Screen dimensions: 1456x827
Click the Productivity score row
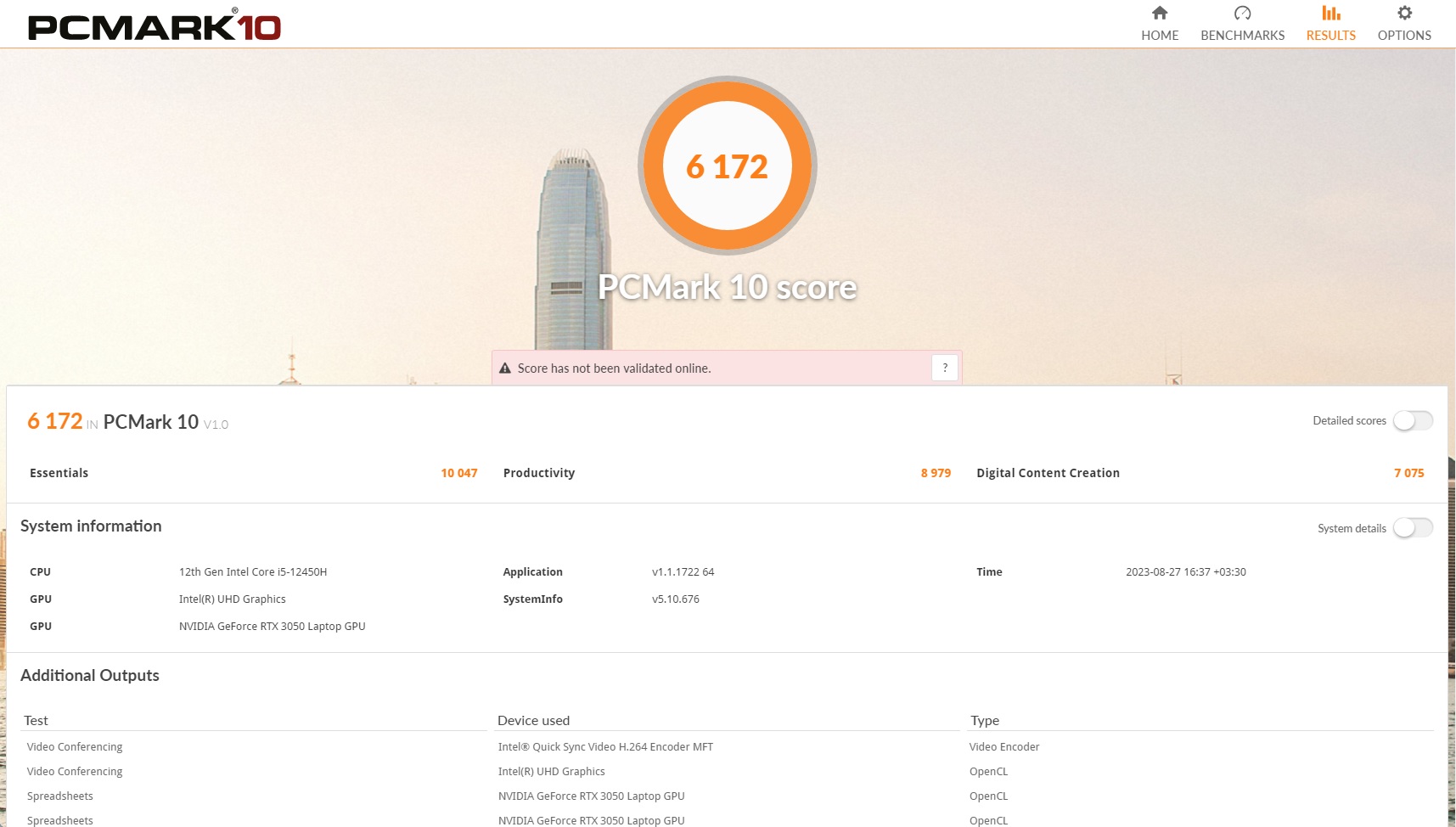726,473
